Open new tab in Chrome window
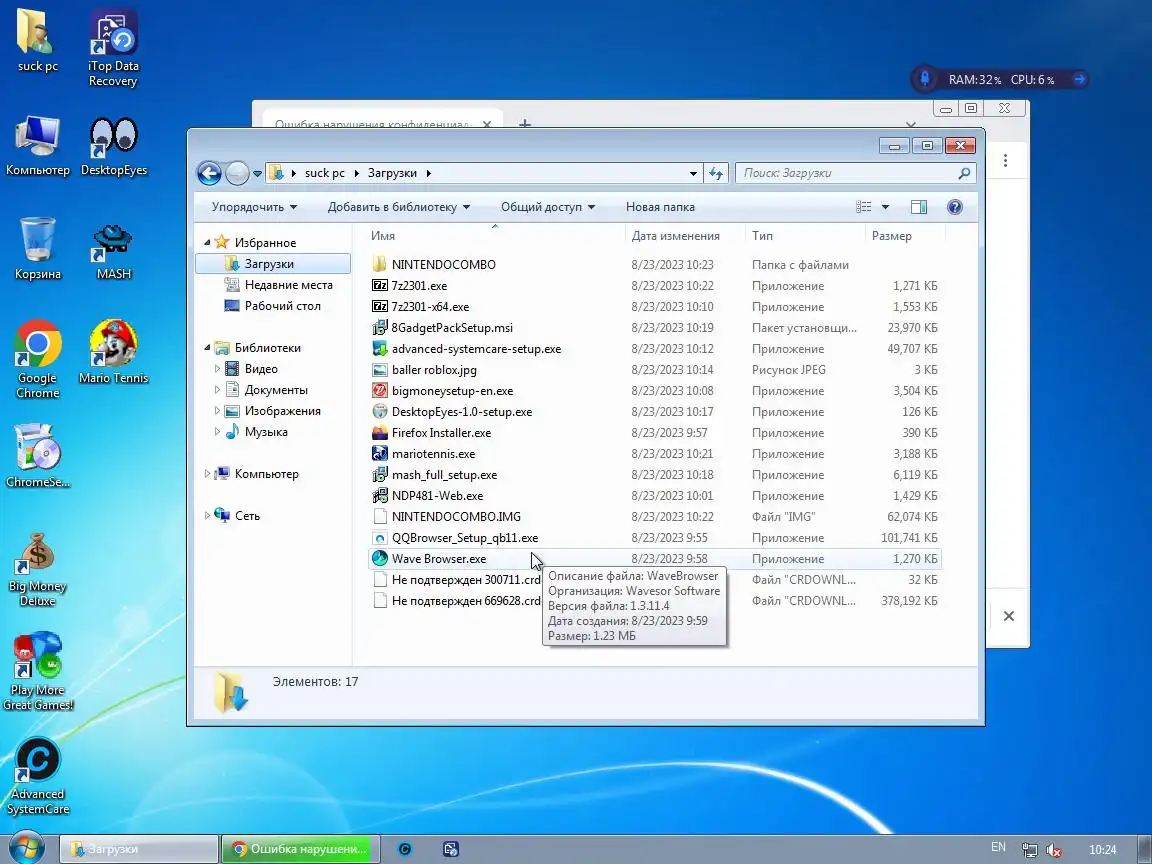Screen dimensions: 1152x864 (x=525, y=123)
